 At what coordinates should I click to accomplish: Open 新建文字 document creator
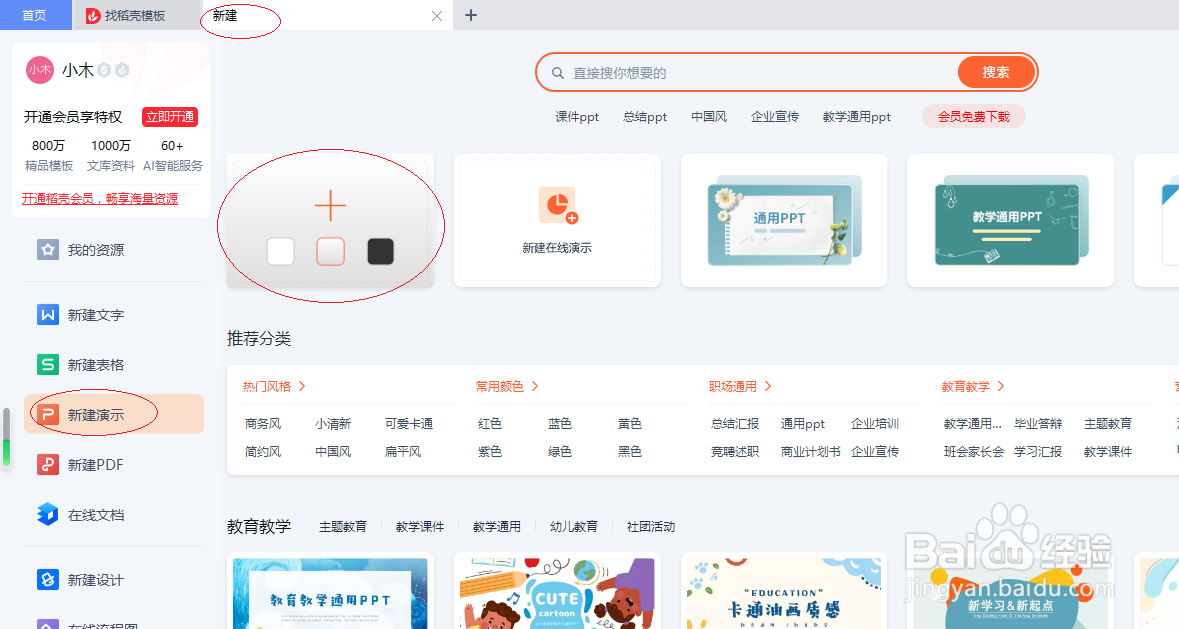pyautogui.click(x=47, y=314)
